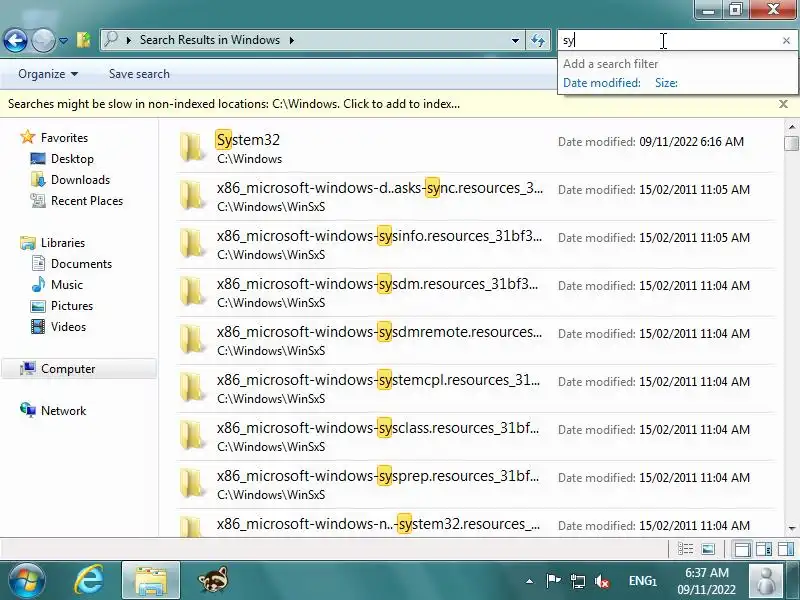The height and width of the screenshot is (600, 800).
Task: Click folder icon of sysprep.resources result
Action: tap(192, 484)
